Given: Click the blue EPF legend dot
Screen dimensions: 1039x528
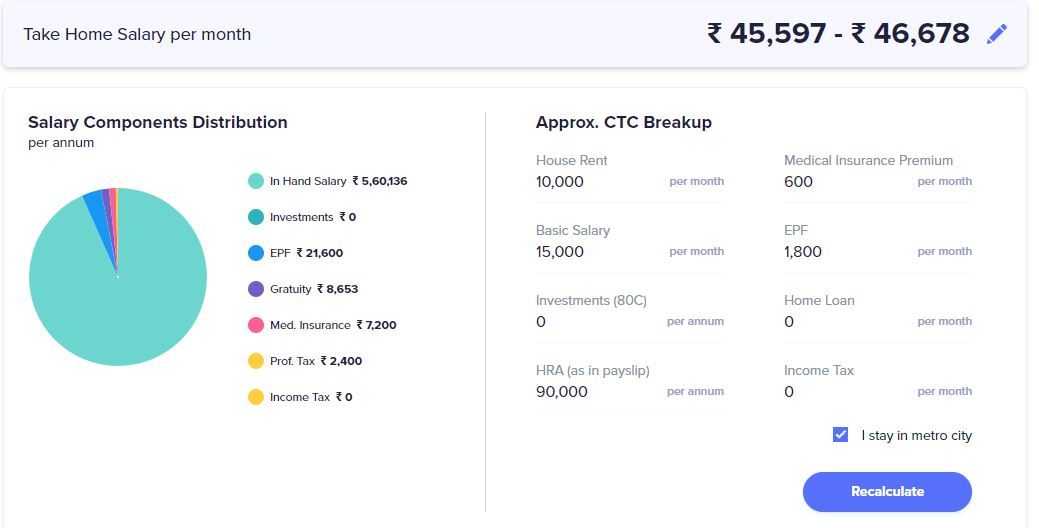Looking at the screenshot, I should point(256,253).
